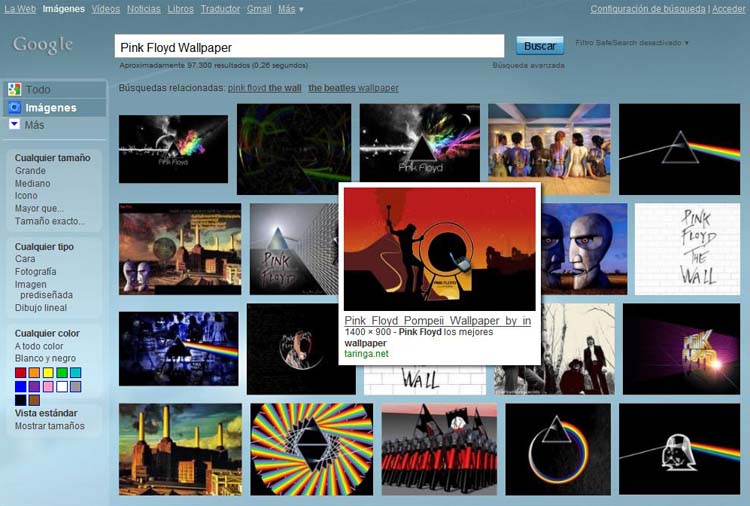Filter by Fotografía type
Image resolution: width=750 pixels, height=506 pixels.
pos(35,272)
